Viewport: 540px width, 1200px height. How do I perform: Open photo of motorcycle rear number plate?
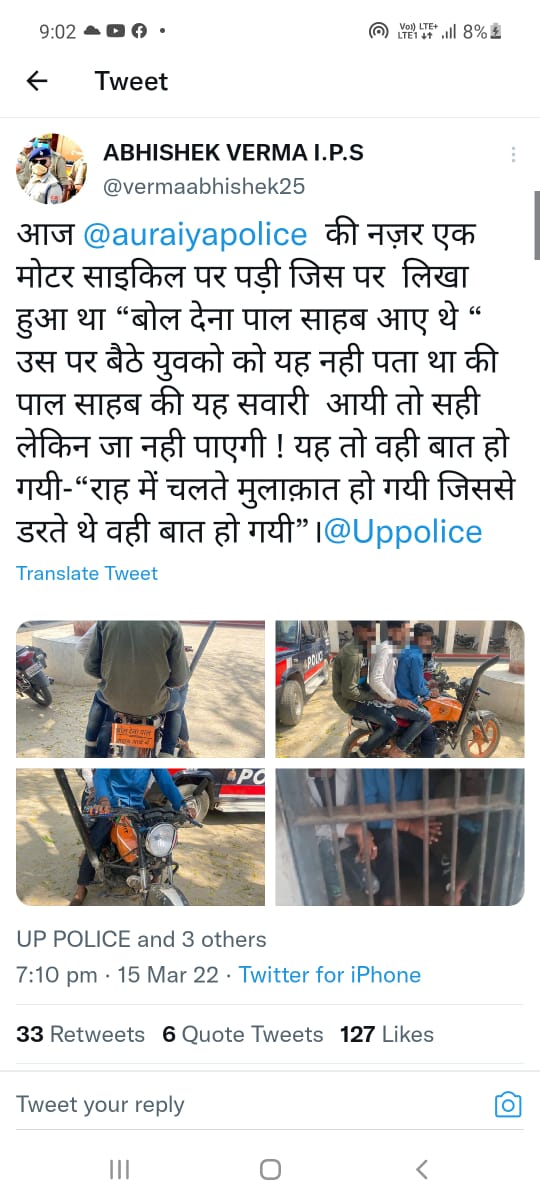point(141,689)
